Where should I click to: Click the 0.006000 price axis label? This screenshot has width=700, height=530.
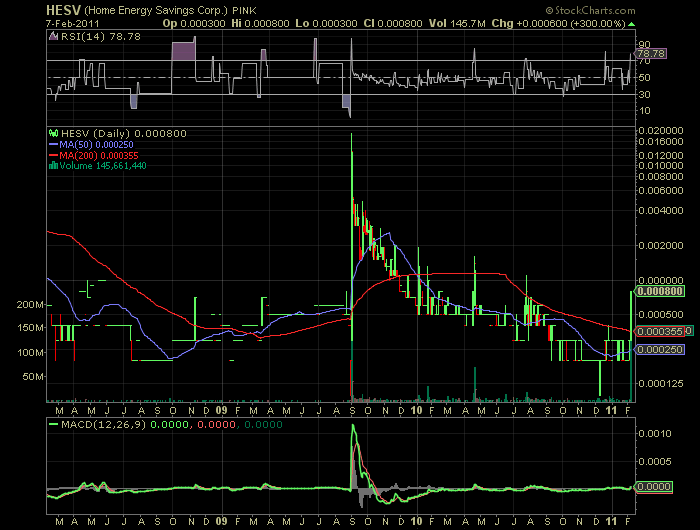click(x=661, y=191)
